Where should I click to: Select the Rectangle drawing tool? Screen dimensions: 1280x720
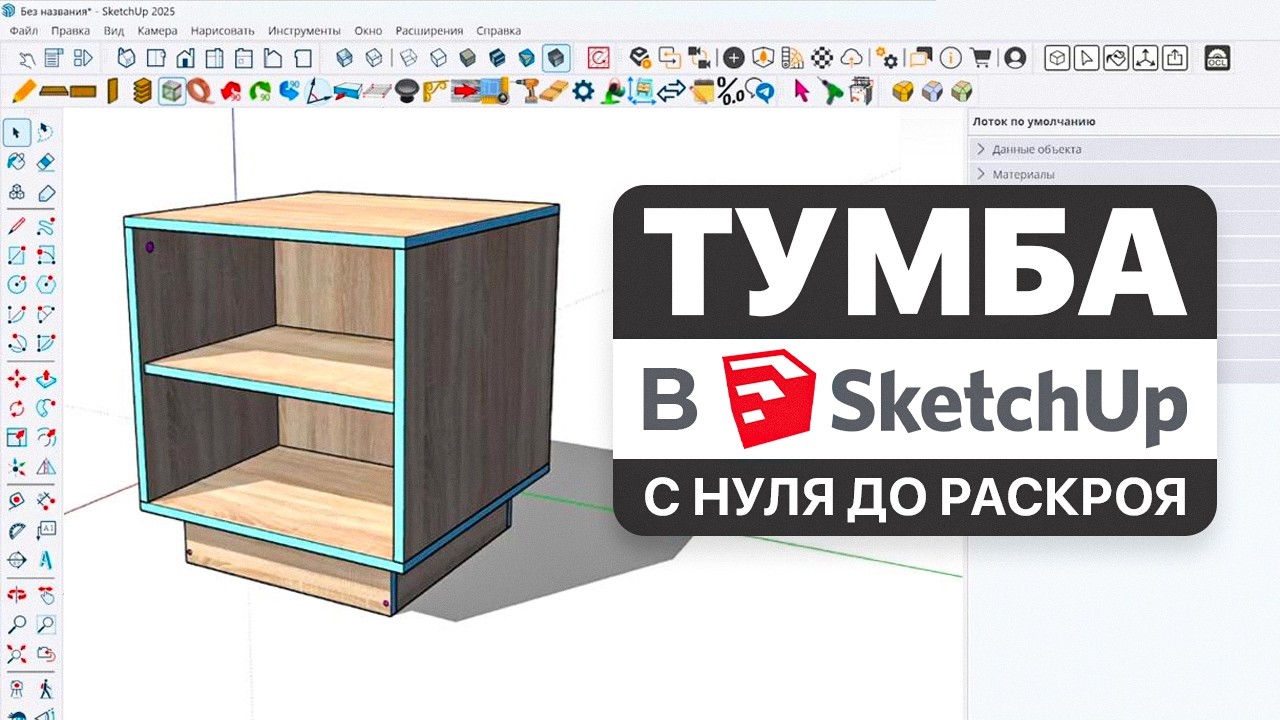pos(17,255)
